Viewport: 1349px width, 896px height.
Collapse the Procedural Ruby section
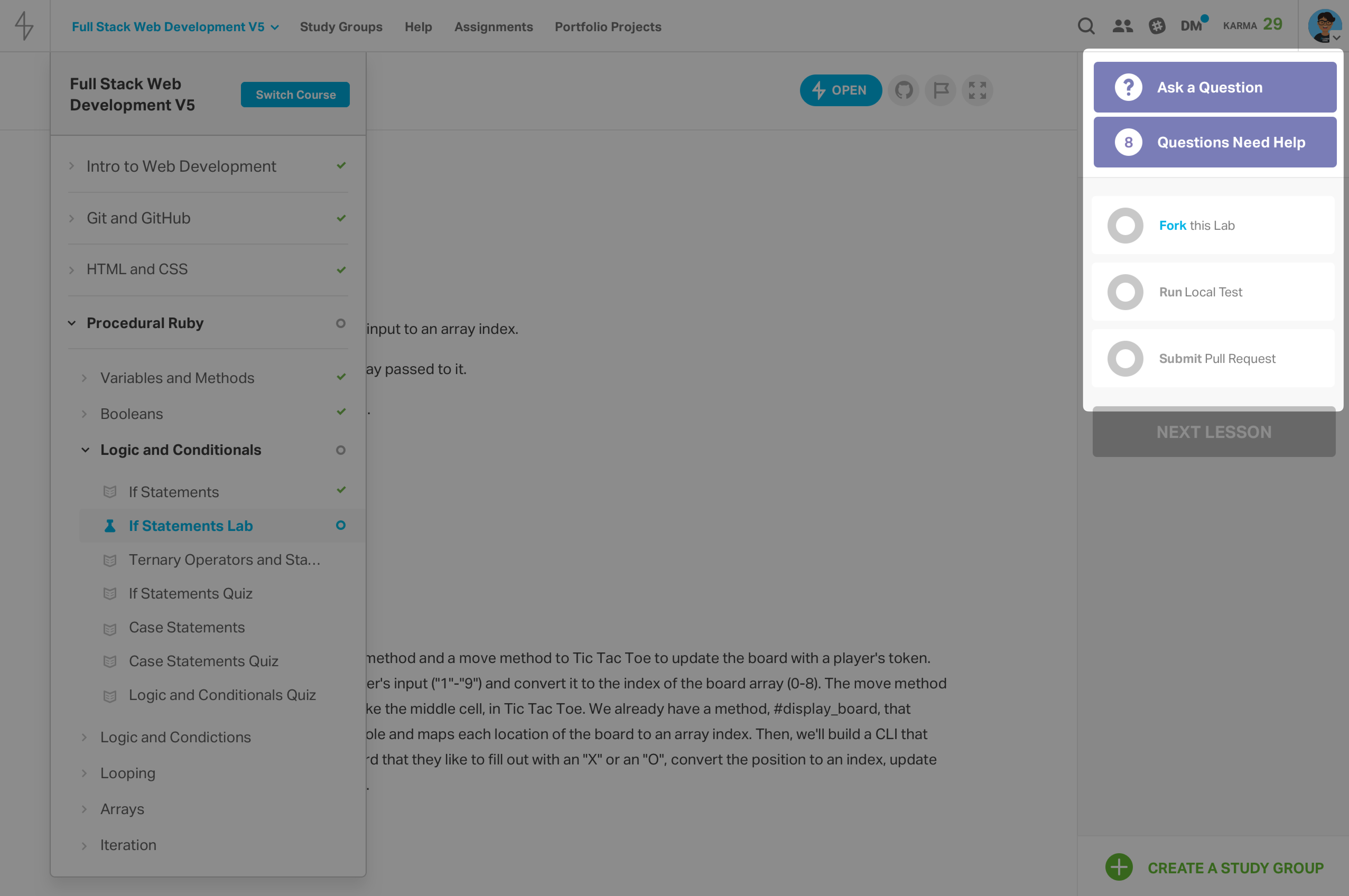pyautogui.click(x=145, y=323)
